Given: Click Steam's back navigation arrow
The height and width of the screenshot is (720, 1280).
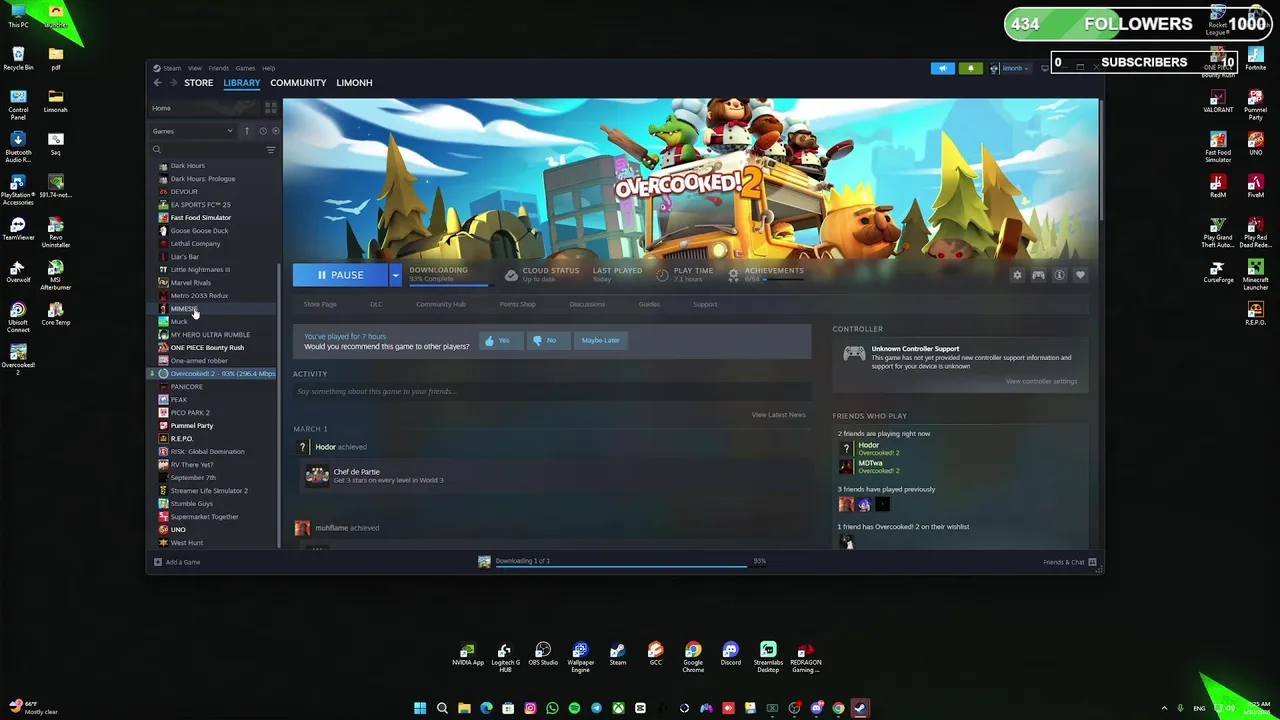Looking at the screenshot, I should tap(157, 83).
